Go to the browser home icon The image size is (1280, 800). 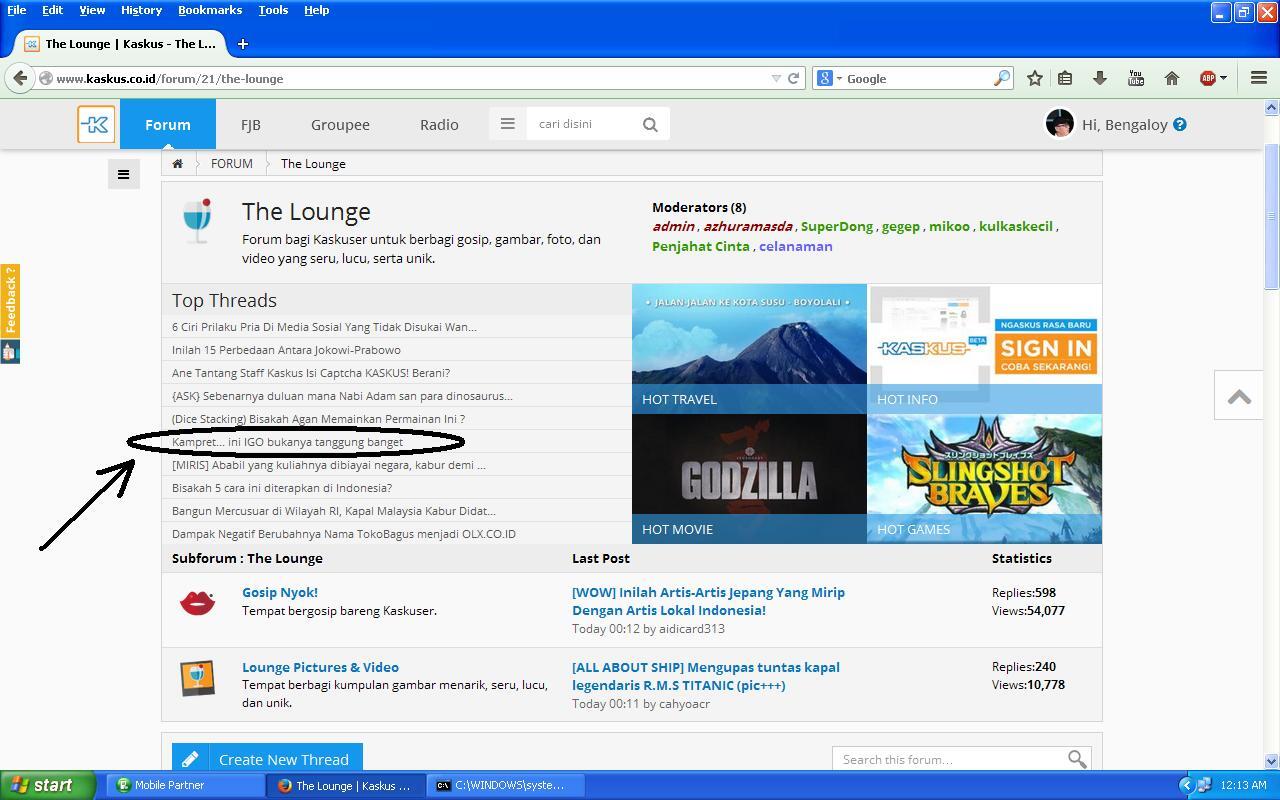click(x=1172, y=78)
